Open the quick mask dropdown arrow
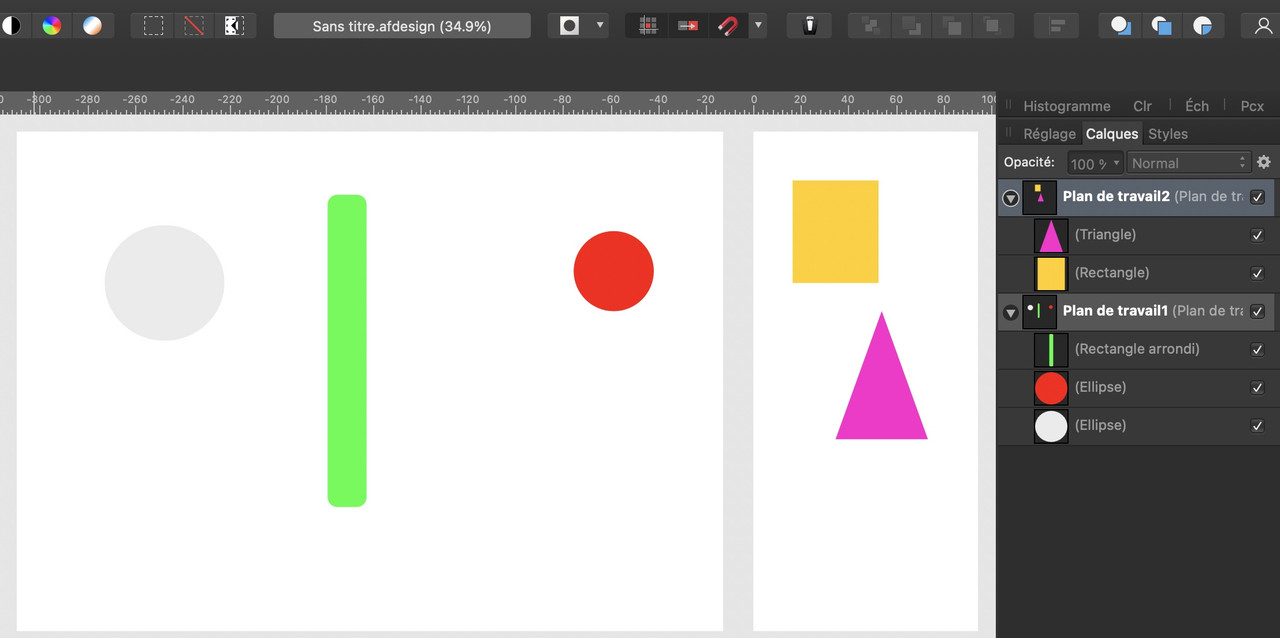 click(600, 25)
